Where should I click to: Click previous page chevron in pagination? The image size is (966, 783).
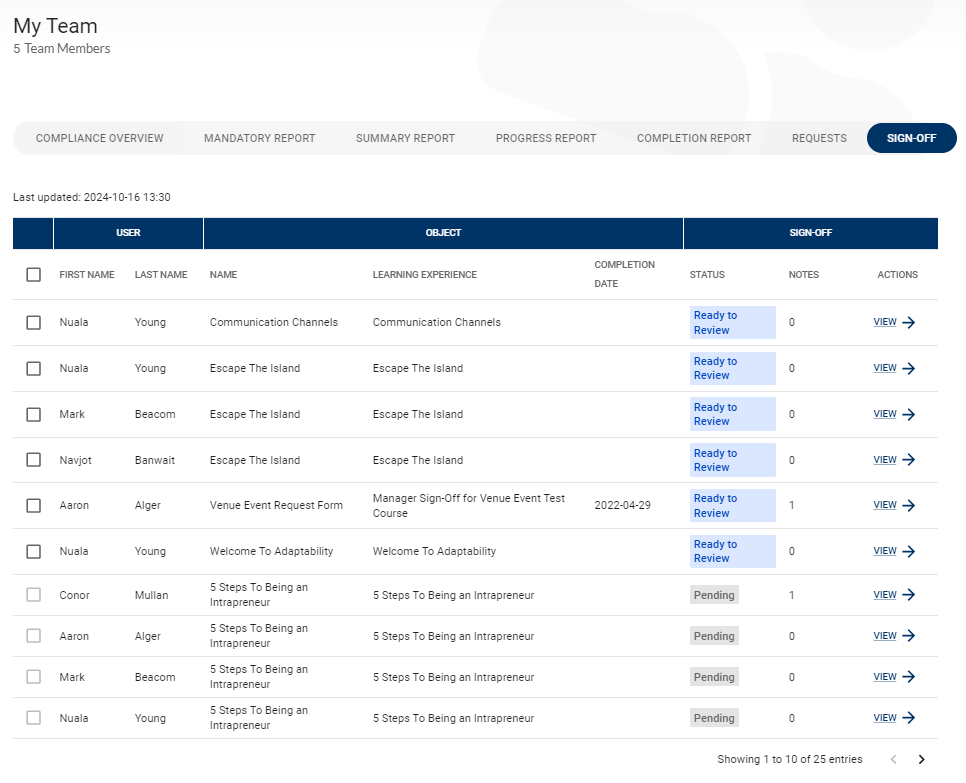[893, 760]
